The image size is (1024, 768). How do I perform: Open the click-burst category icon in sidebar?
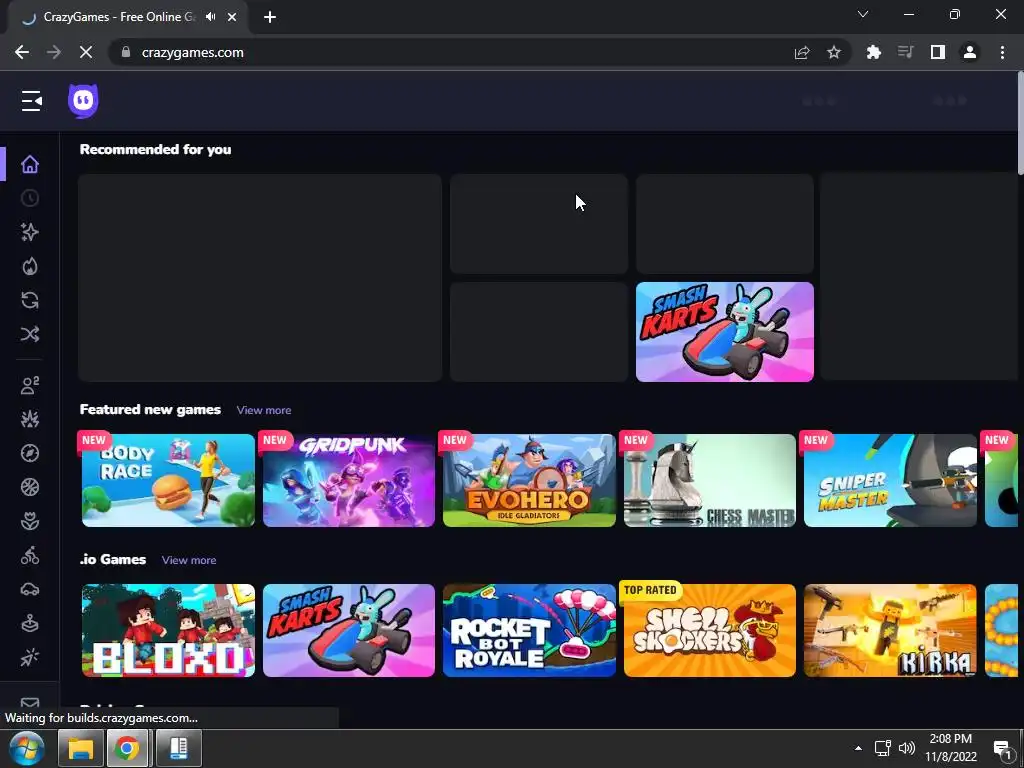coord(30,657)
